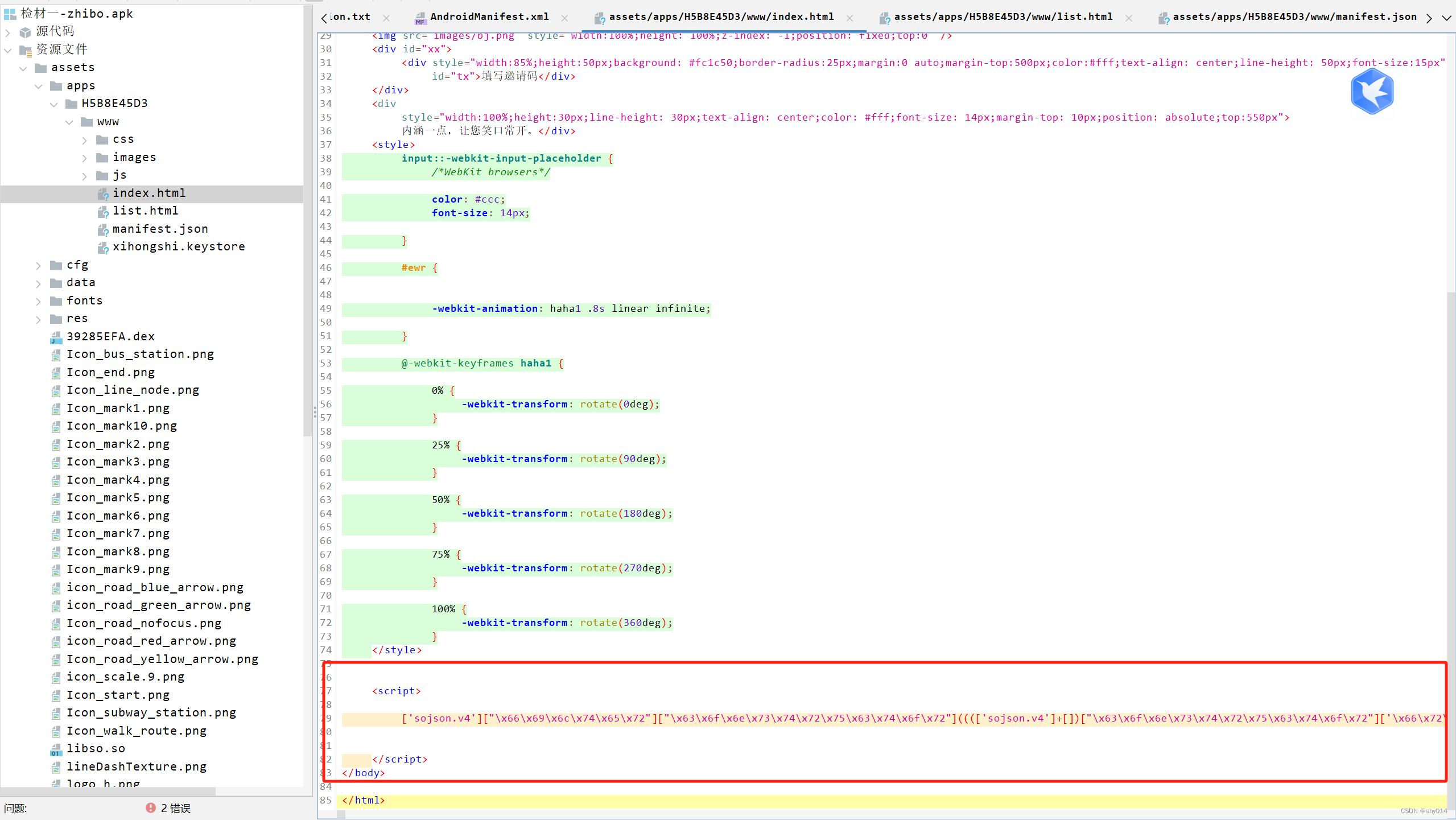Open the tab list dropdown arrow

coord(1446,18)
